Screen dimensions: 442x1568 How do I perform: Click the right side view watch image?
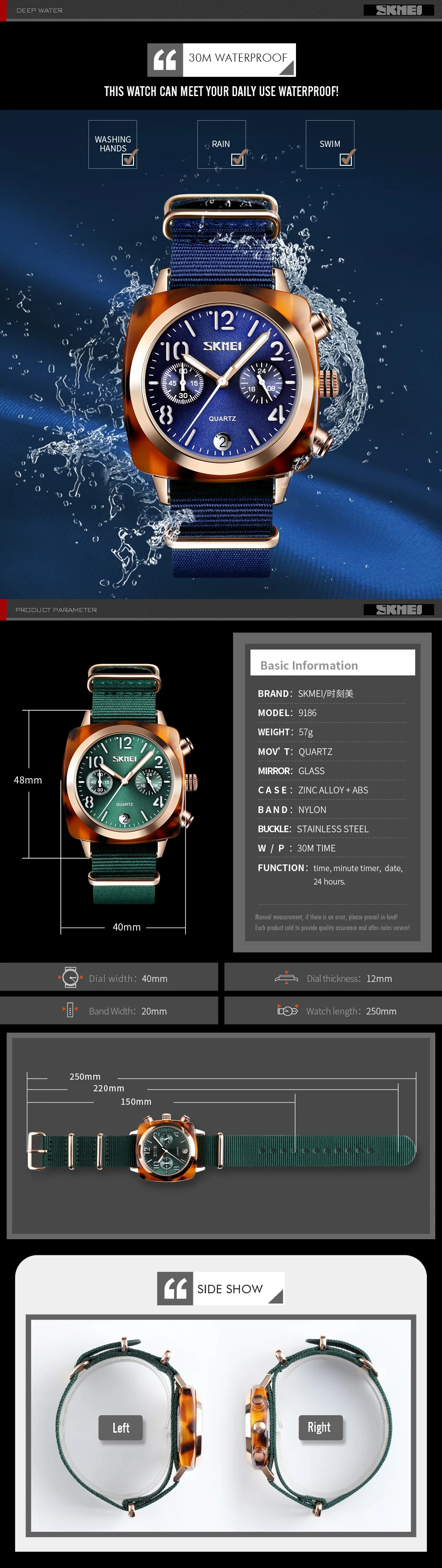click(x=318, y=1425)
